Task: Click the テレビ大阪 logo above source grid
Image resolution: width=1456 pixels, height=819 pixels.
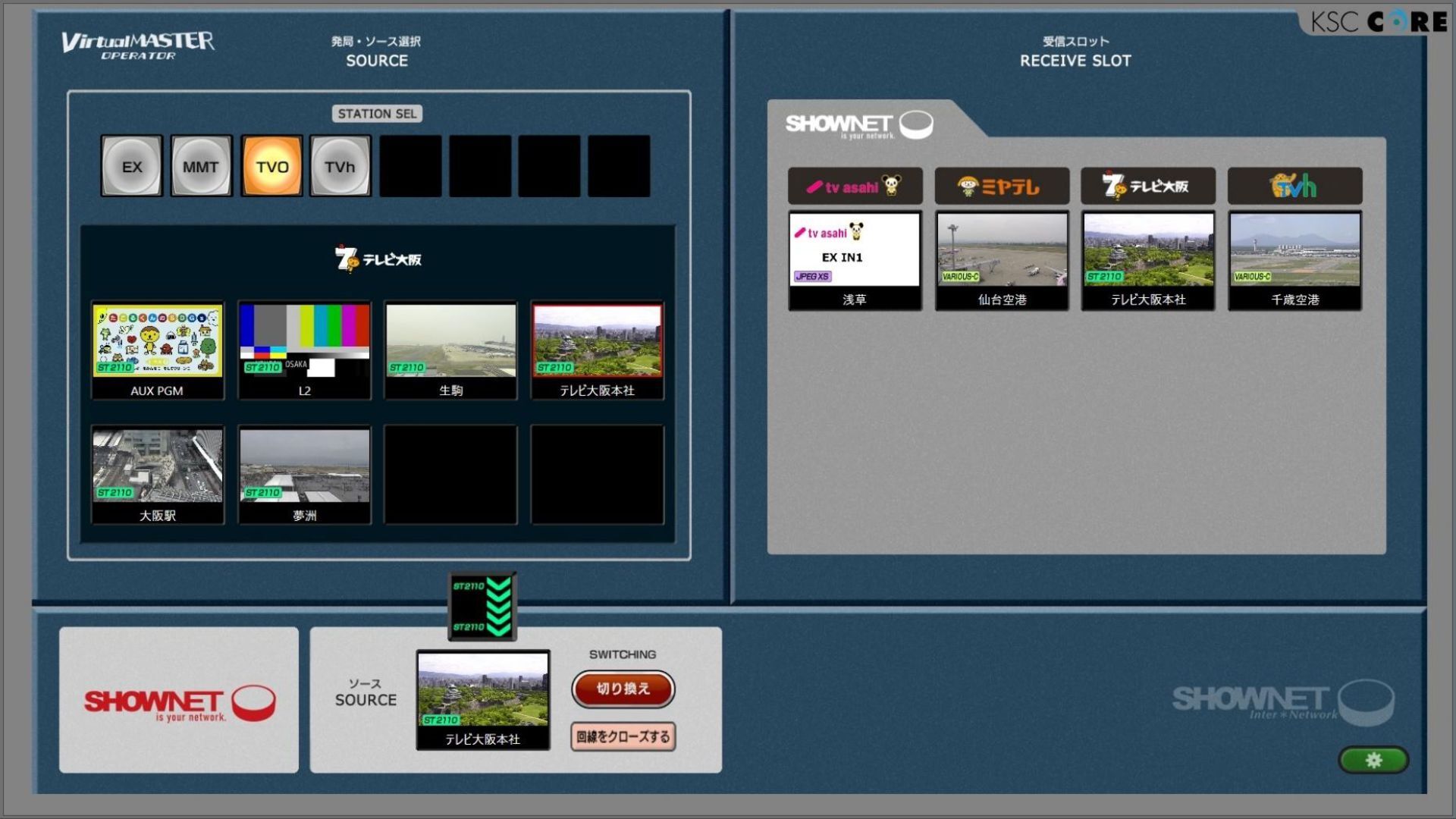Action: pyautogui.click(x=378, y=259)
